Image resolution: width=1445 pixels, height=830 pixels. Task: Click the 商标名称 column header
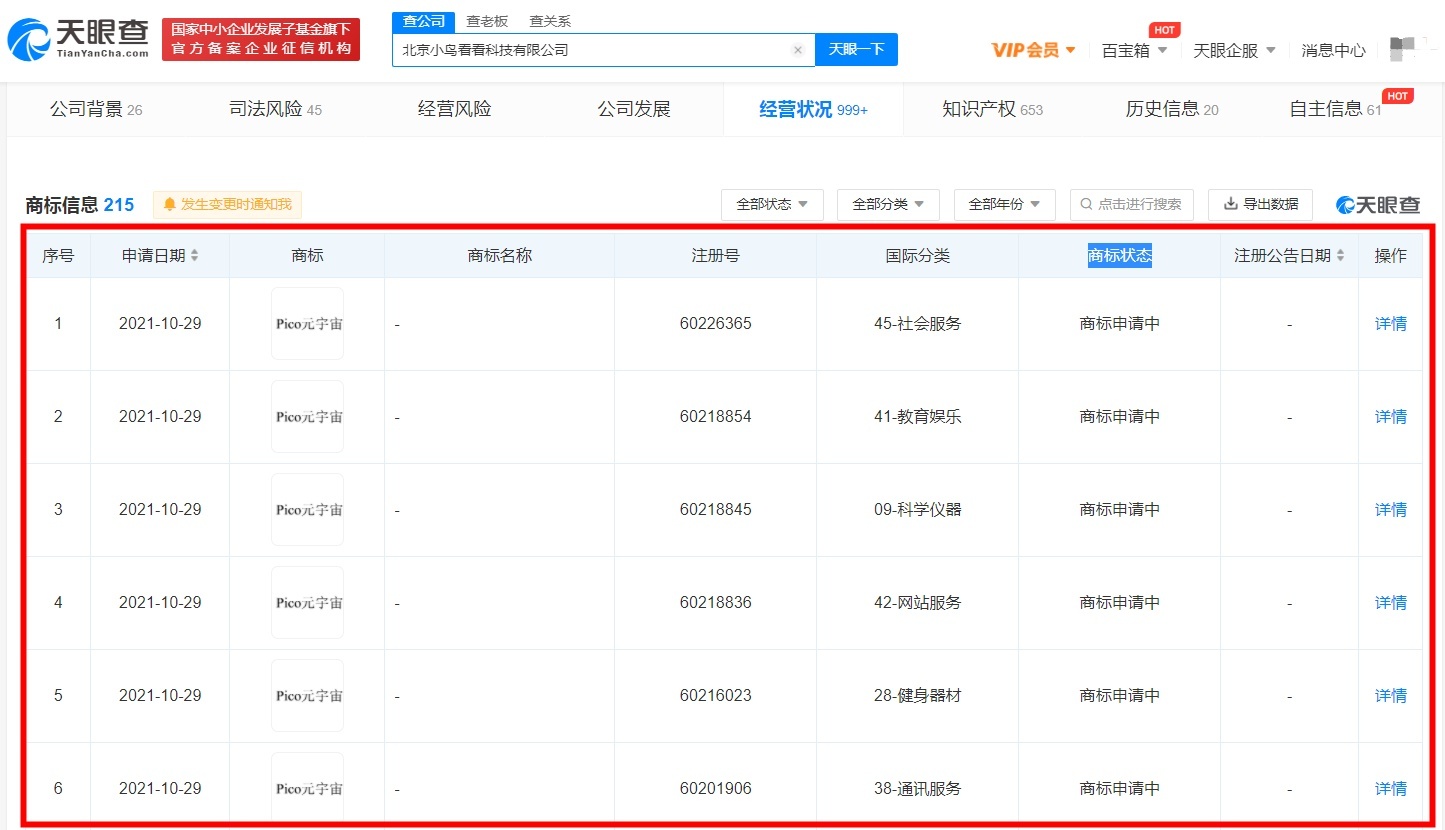[499, 256]
